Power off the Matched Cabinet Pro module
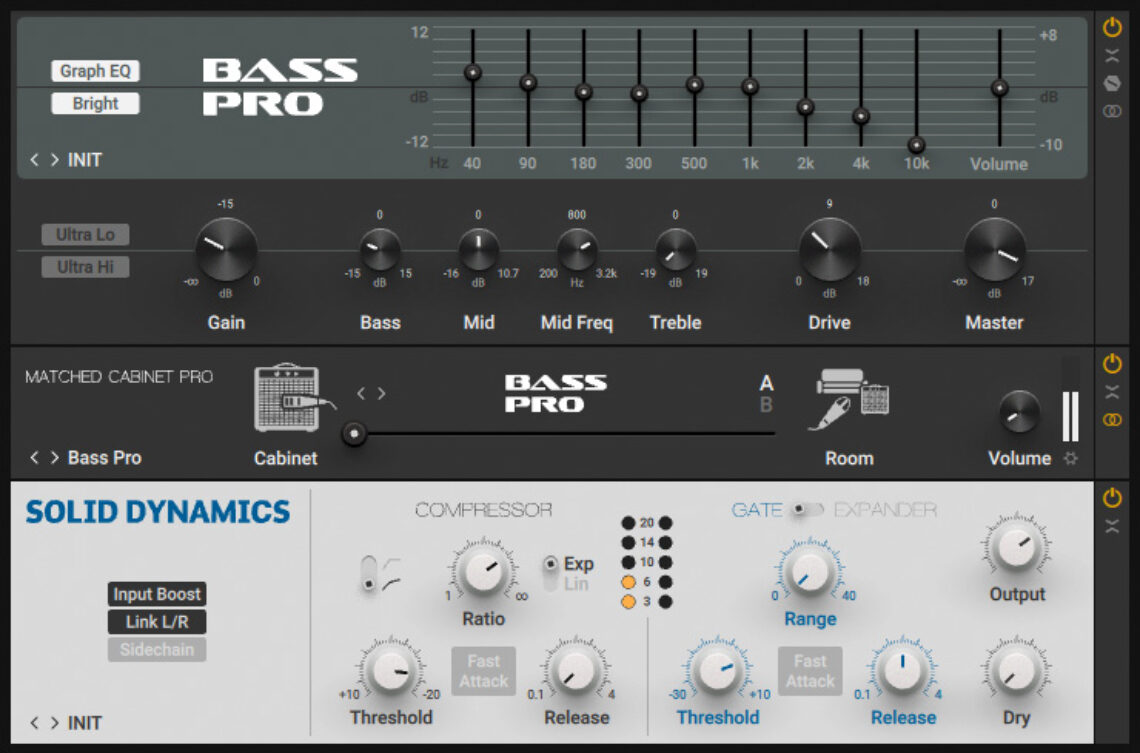 [1111, 363]
